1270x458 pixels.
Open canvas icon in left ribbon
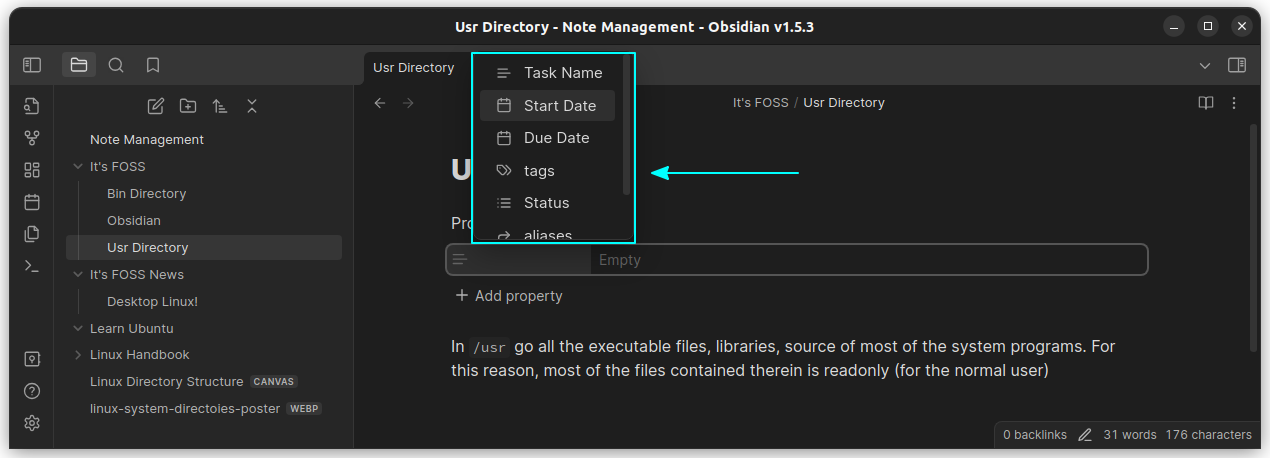point(32,170)
